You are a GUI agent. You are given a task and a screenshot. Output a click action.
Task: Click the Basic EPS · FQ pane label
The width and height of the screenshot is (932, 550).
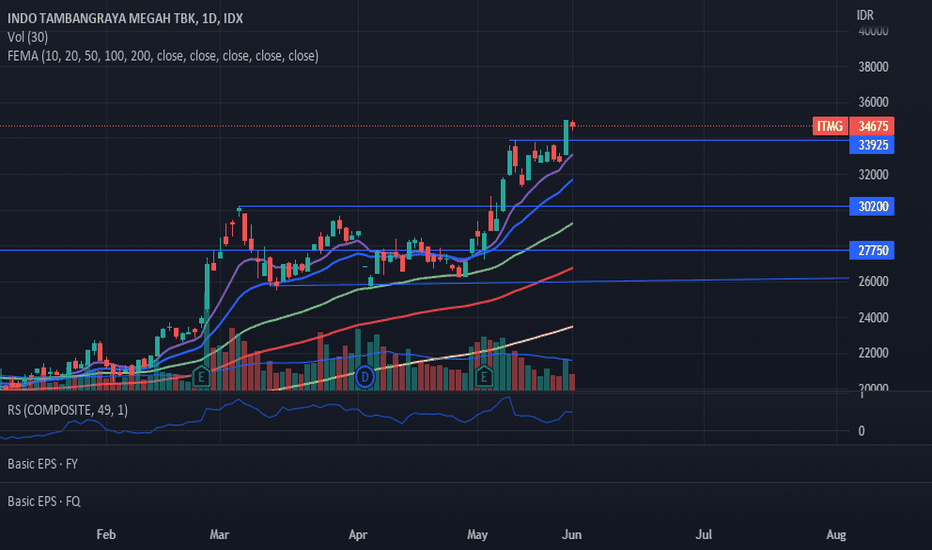click(44, 501)
